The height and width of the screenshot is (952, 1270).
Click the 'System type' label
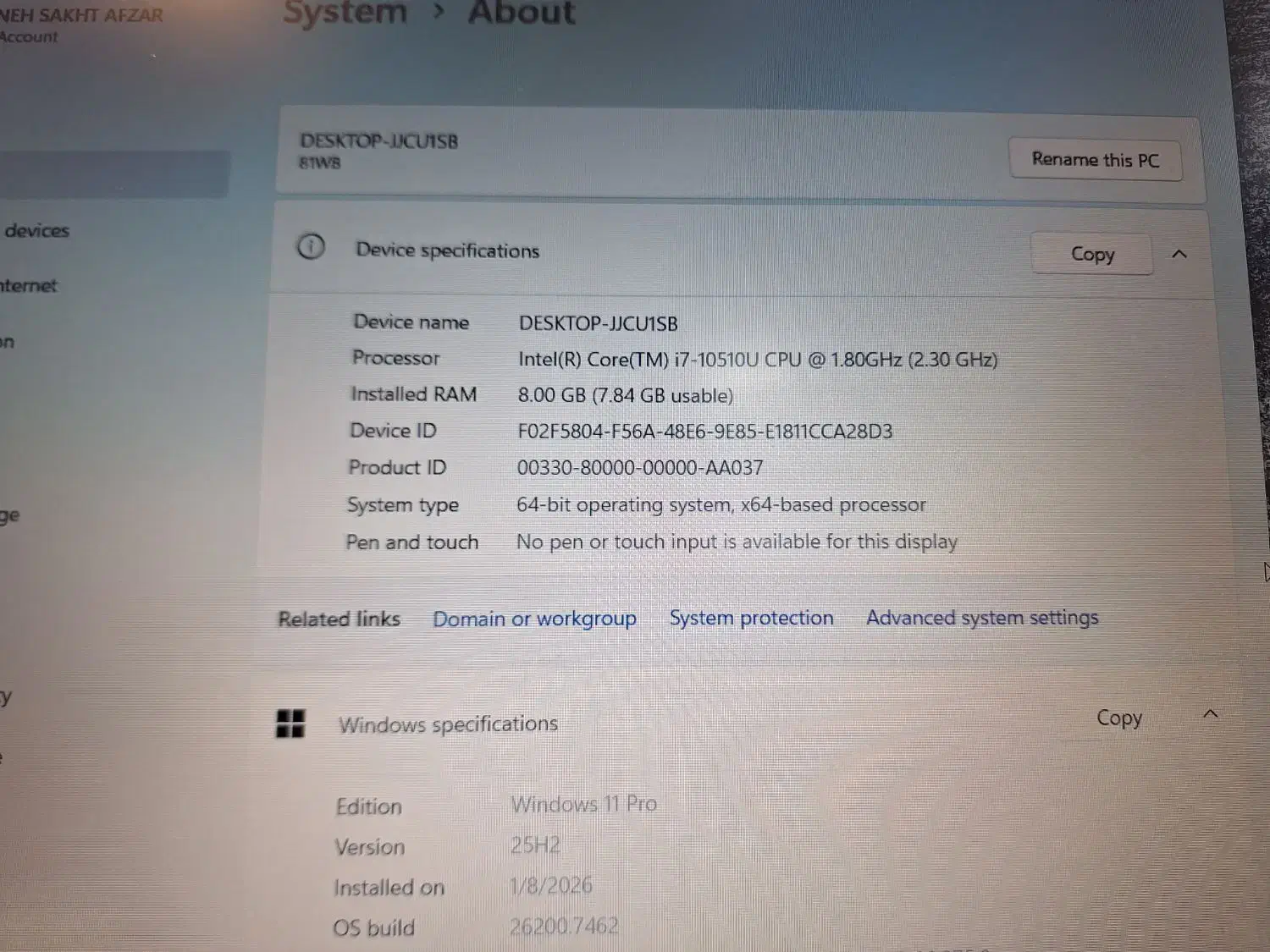403,505
